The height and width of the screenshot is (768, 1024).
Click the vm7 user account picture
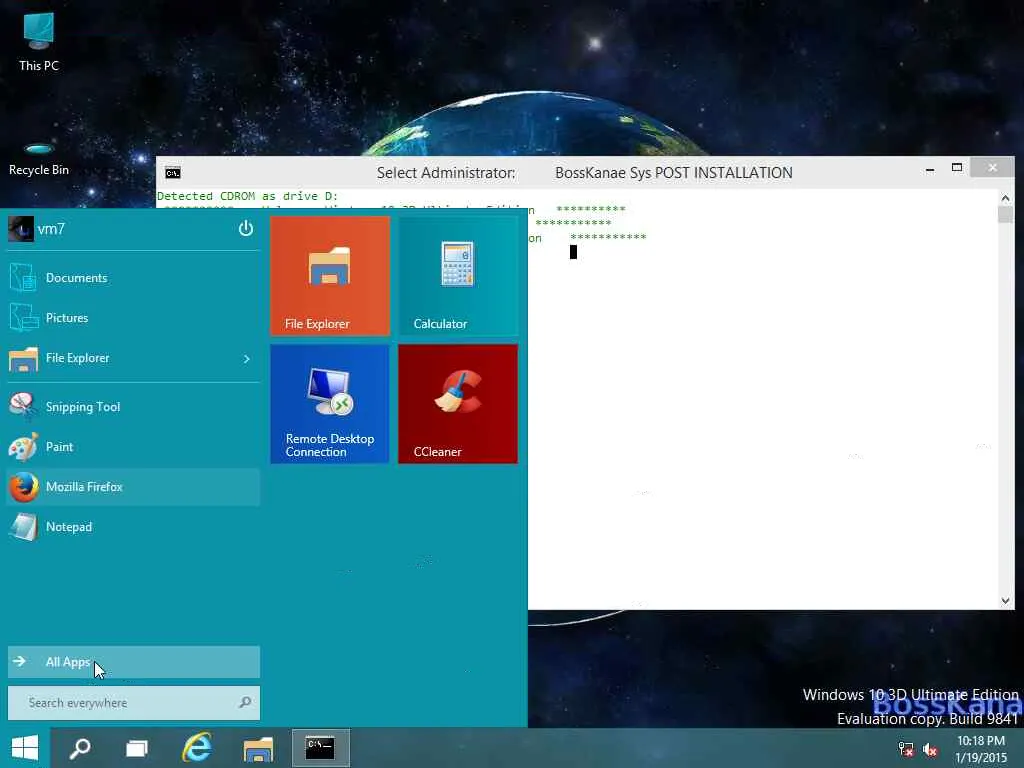coord(21,229)
